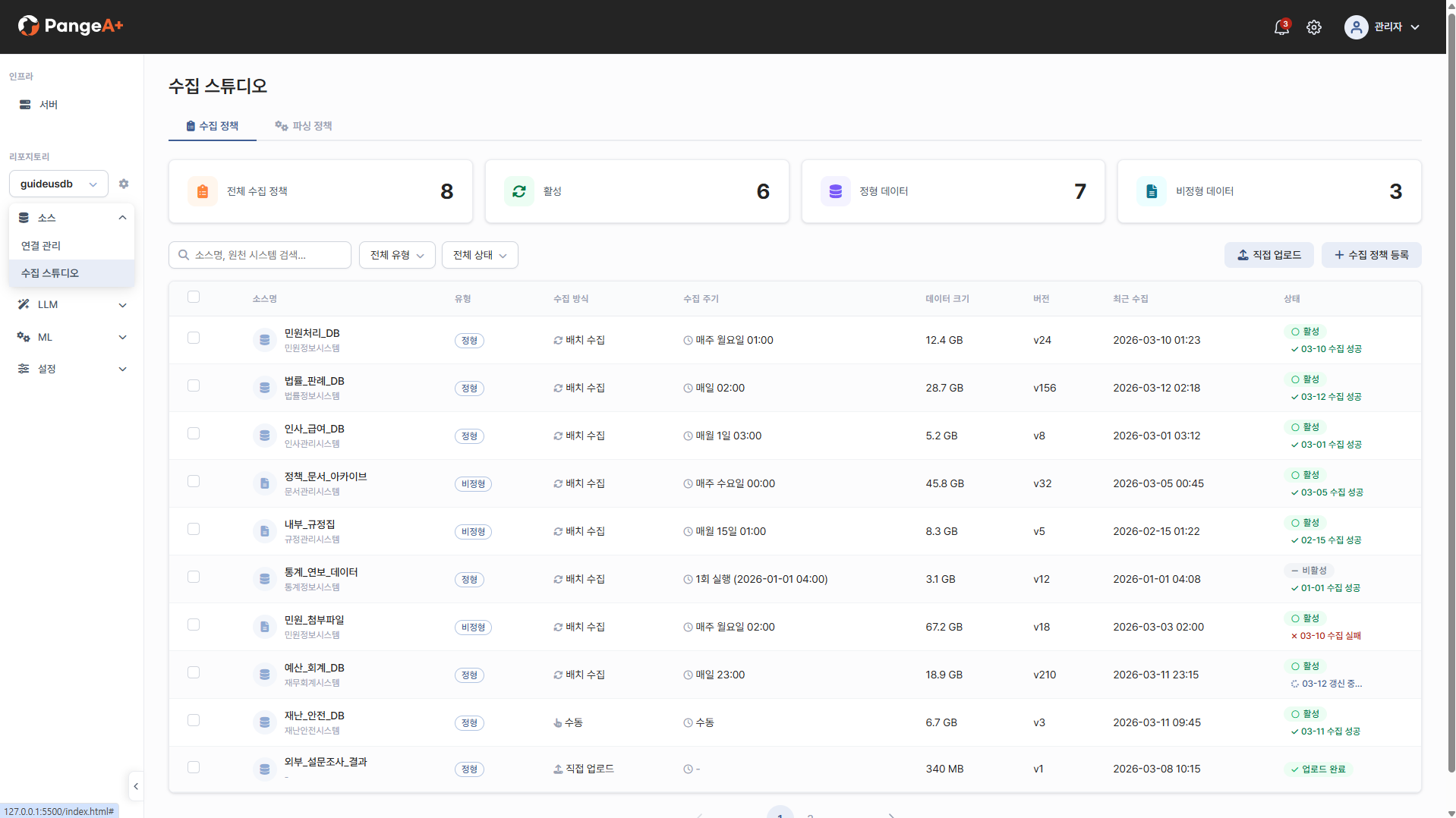Collapse the sidebar with the arrow handle
The image size is (1456, 818).
[136, 786]
